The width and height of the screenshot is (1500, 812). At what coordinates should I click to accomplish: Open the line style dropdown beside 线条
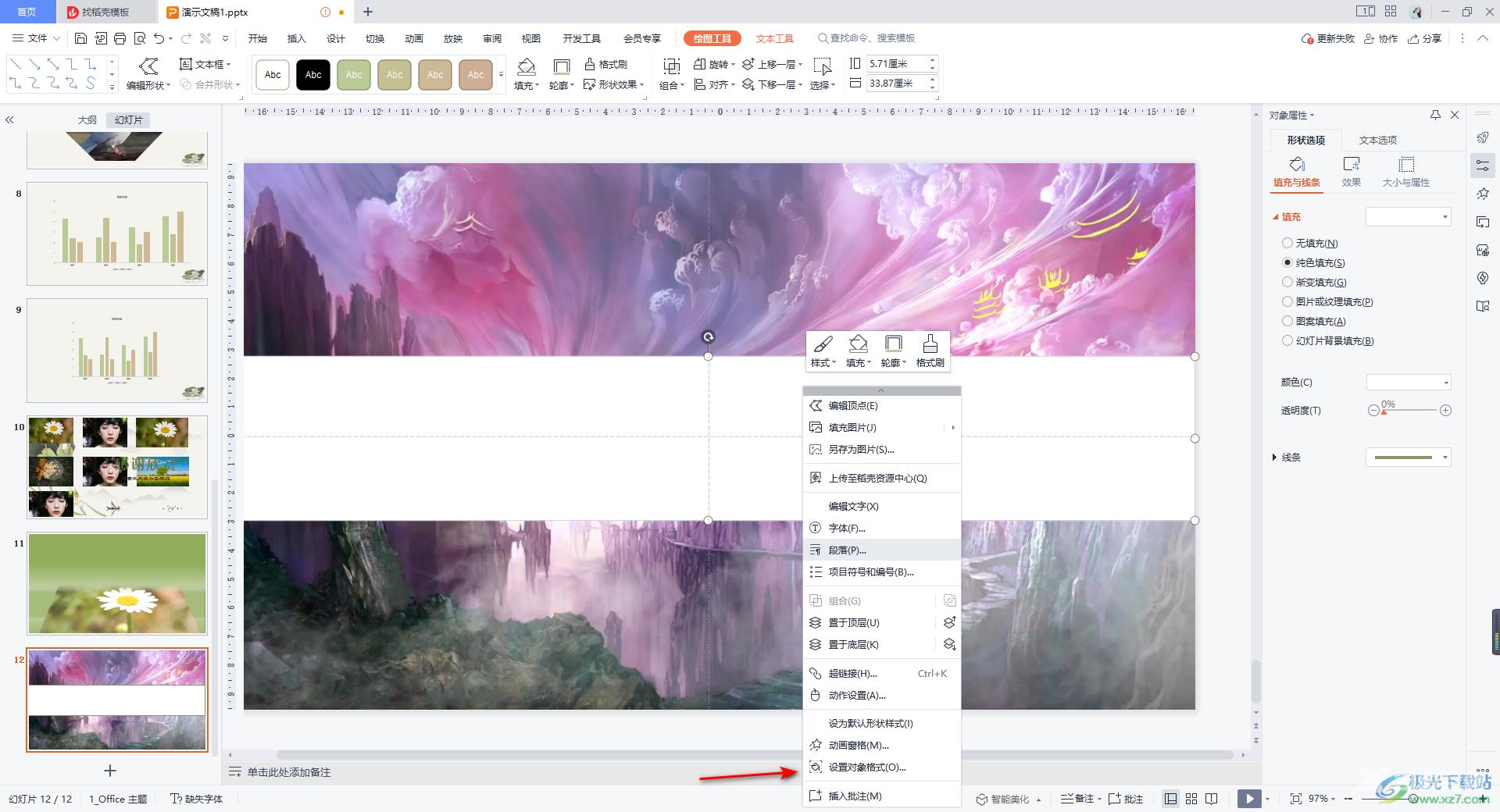coord(1408,458)
